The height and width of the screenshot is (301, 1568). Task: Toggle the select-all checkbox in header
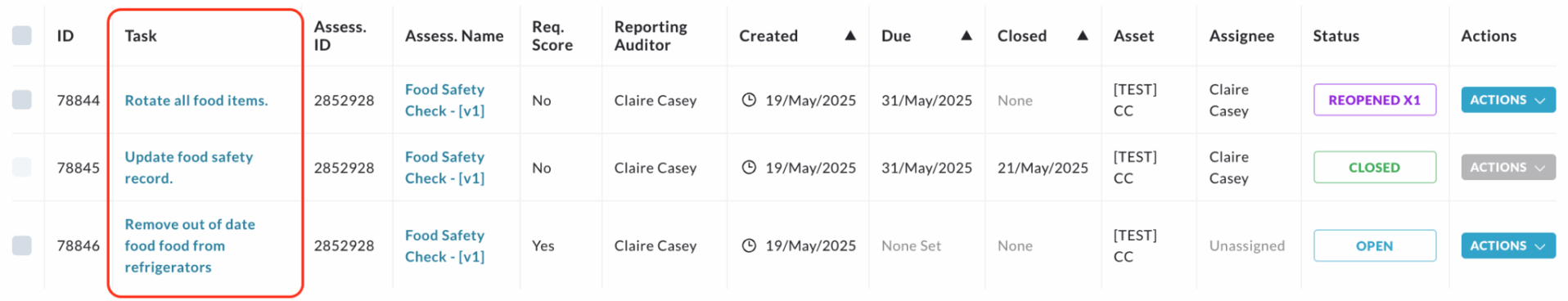[22, 35]
